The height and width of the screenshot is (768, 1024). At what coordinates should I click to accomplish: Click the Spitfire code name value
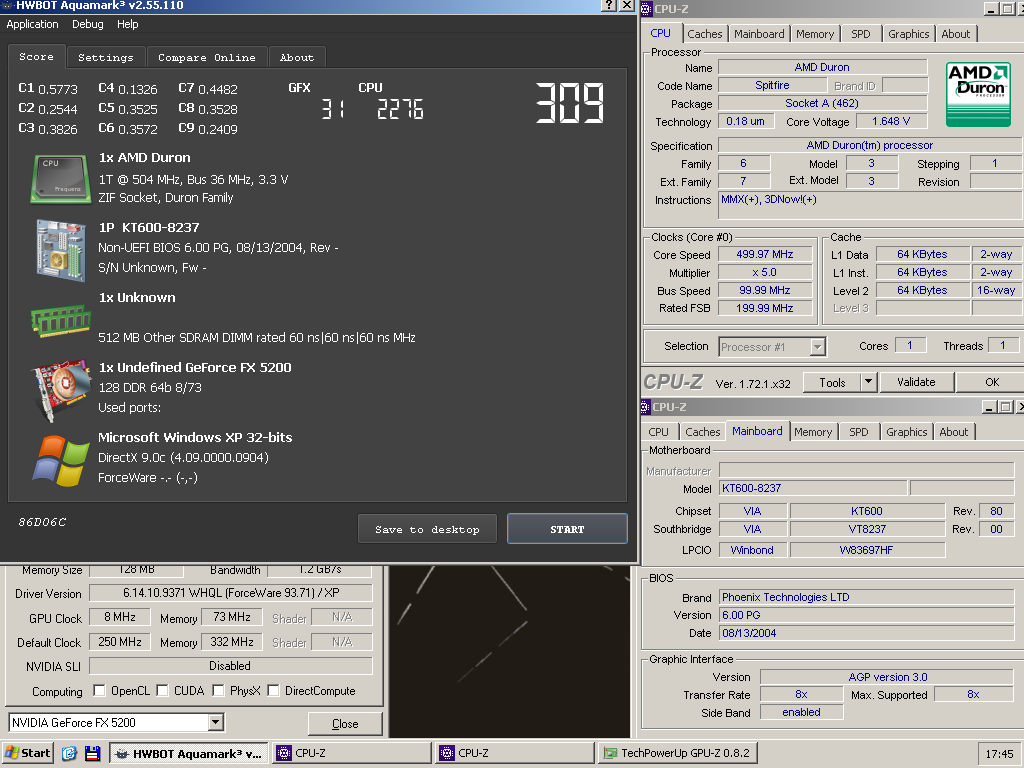(772, 85)
